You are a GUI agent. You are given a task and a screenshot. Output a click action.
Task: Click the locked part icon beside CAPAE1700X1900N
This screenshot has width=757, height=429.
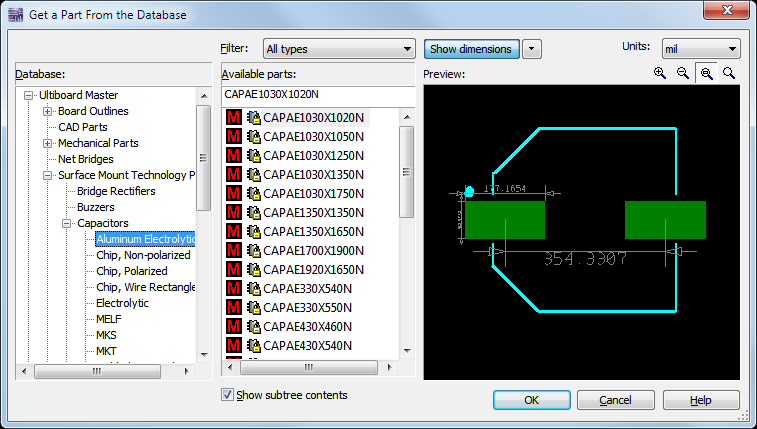coord(254,251)
